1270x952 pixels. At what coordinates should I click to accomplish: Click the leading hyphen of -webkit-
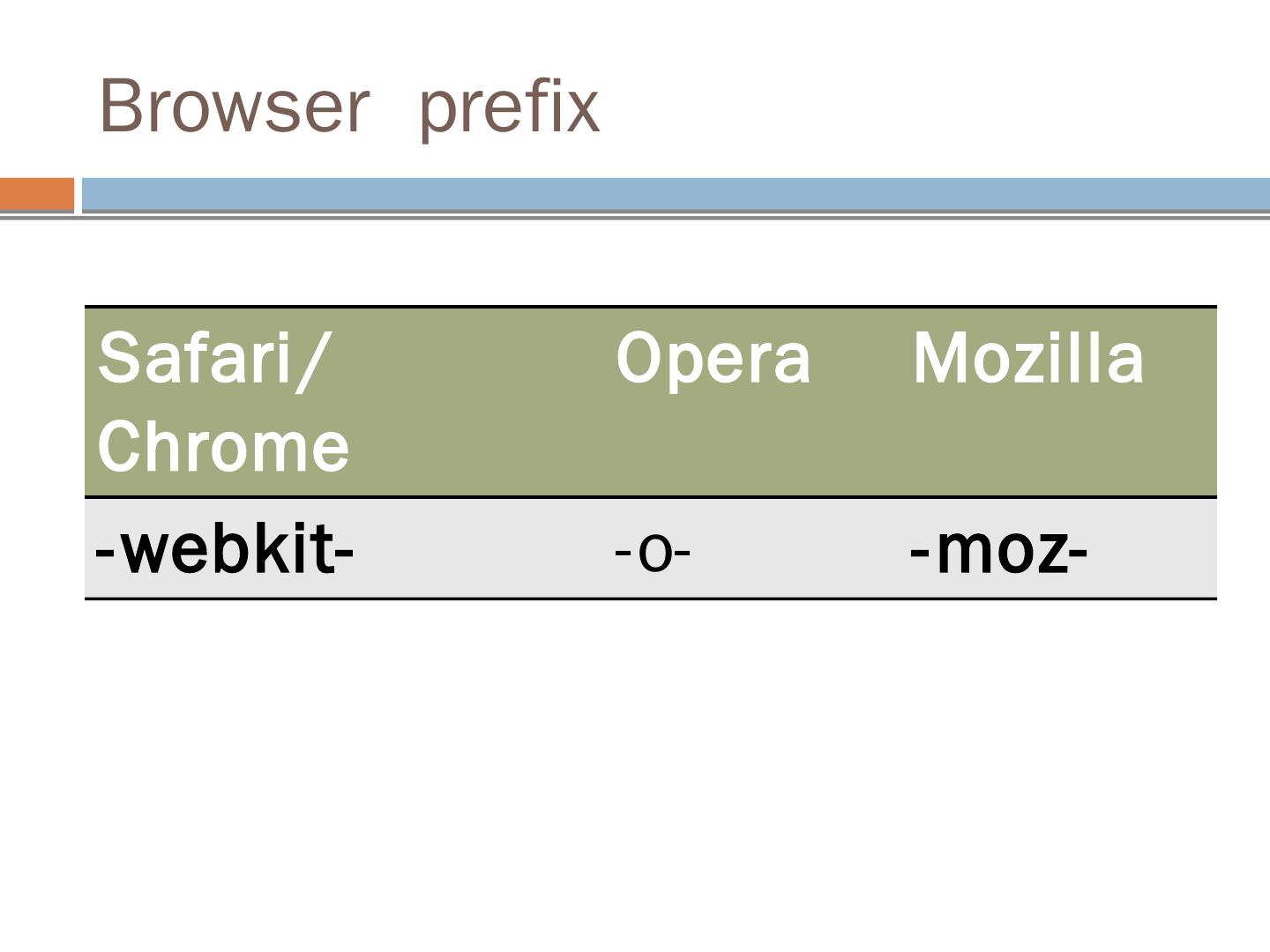tap(105, 553)
